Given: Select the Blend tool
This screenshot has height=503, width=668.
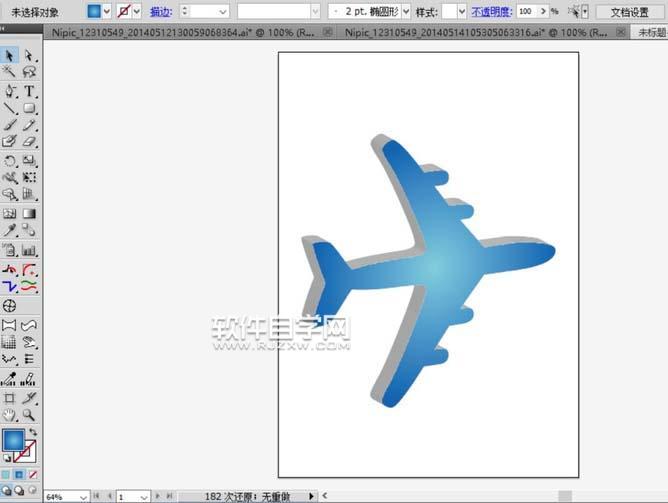Looking at the screenshot, I should 29,230.
